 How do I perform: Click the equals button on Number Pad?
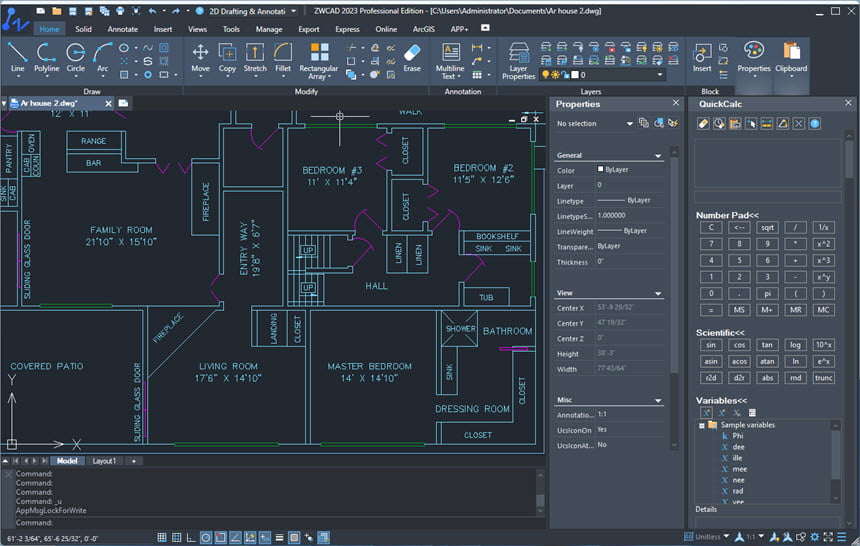(x=711, y=309)
